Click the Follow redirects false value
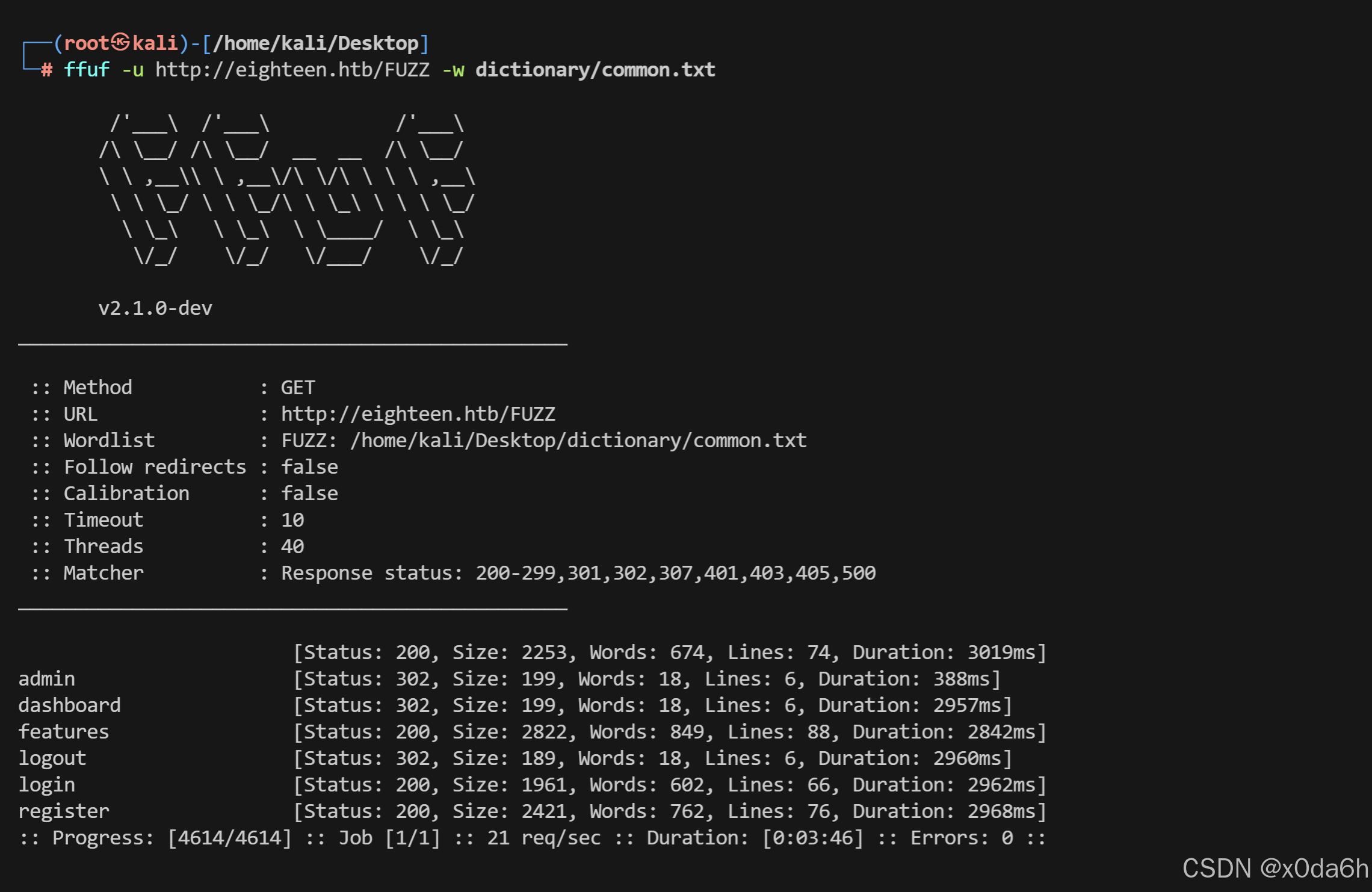 [x=309, y=467]
